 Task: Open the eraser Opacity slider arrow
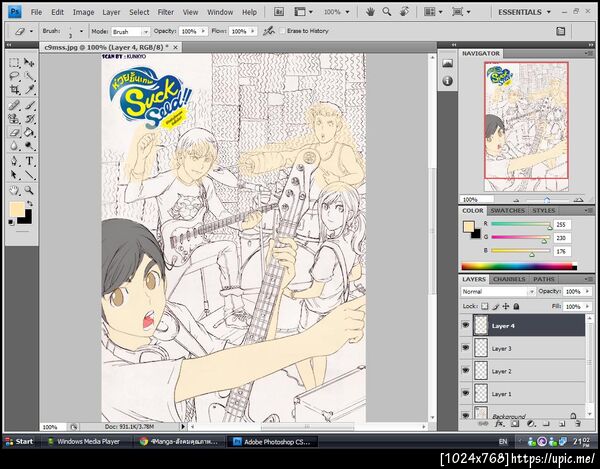(x=203, y=31)
